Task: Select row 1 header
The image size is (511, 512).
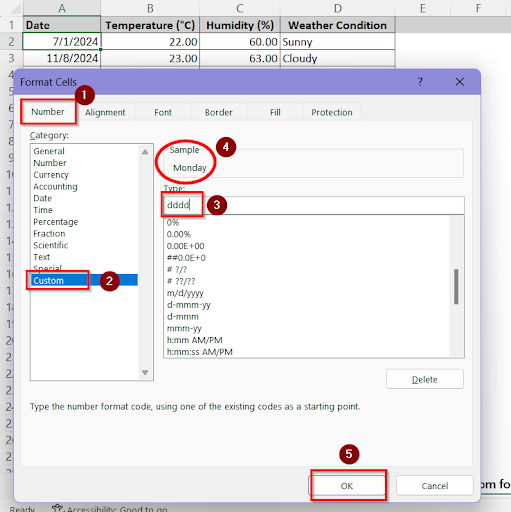Action: point(11,25)
